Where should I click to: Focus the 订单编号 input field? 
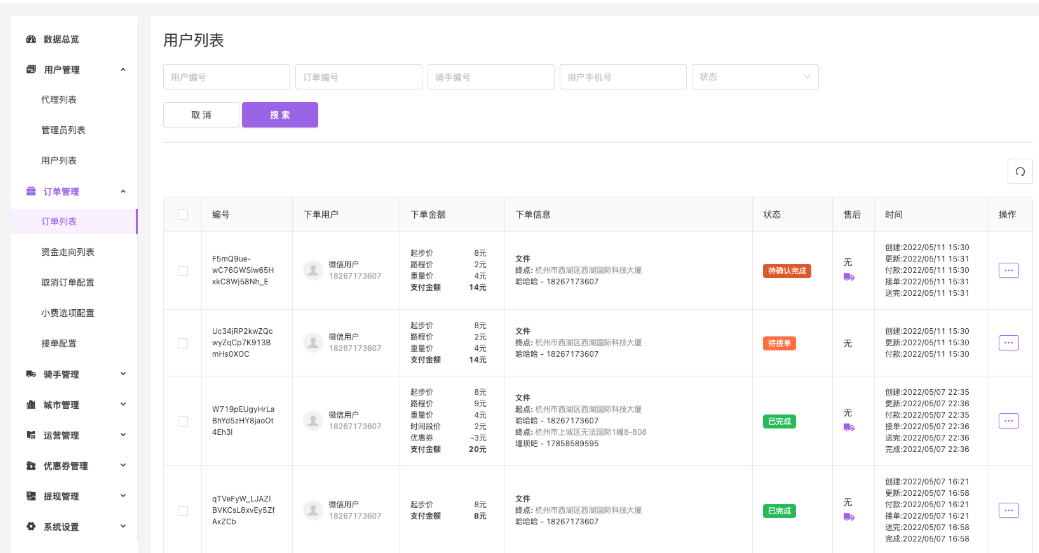tap(358, 77)
